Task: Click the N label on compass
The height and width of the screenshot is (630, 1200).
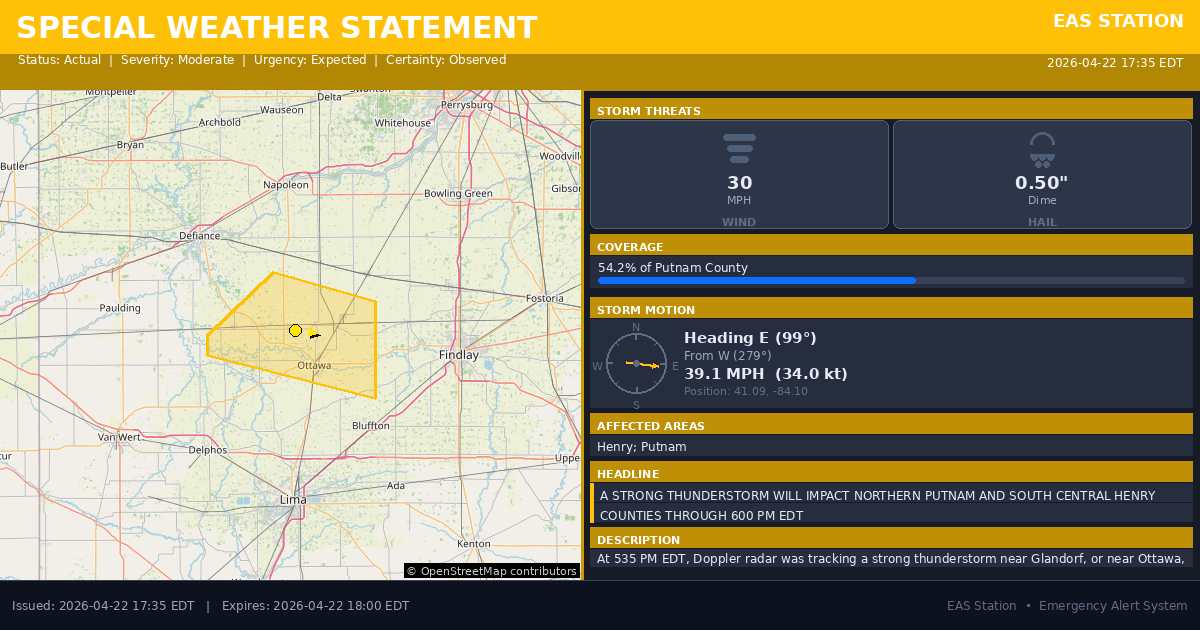Action: pos(636,327)
